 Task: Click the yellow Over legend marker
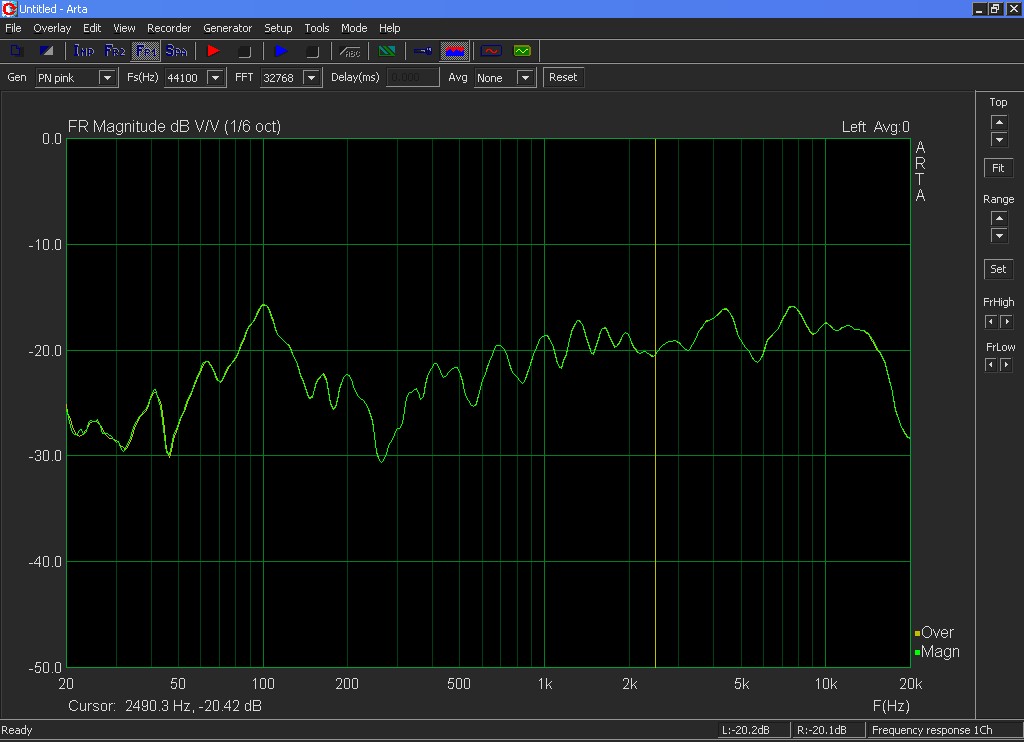pyautogui.click(x=918, y=633)
